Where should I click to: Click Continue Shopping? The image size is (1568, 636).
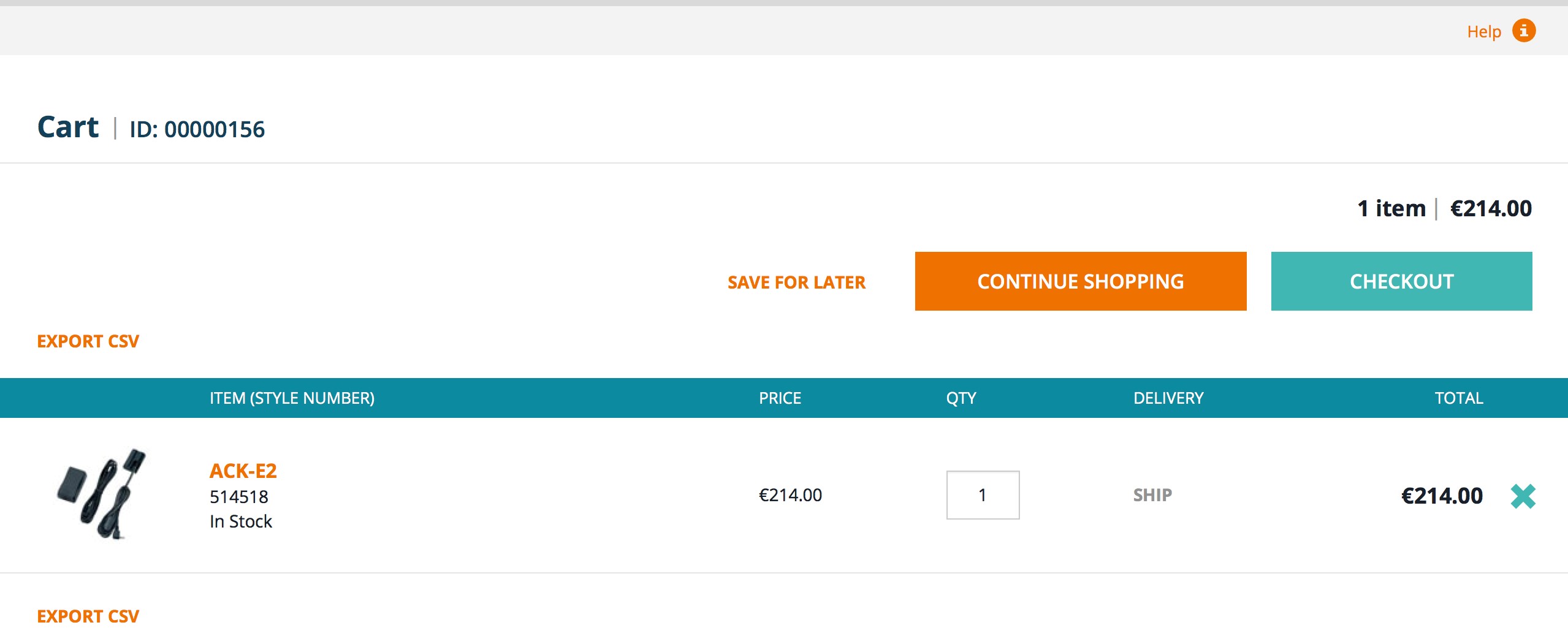tap(1081, 281)
